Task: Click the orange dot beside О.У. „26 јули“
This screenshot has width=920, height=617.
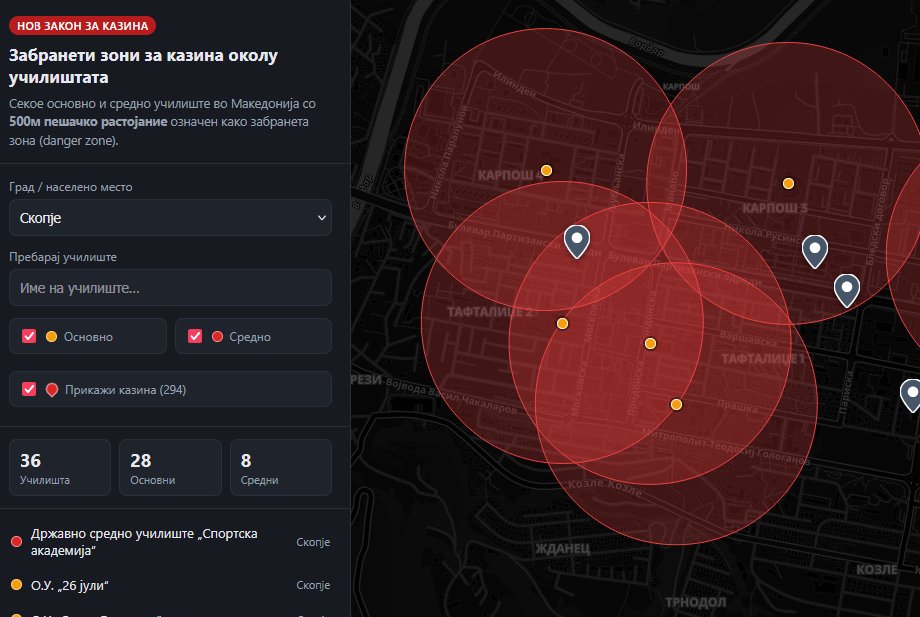Action: coord(16,584)
